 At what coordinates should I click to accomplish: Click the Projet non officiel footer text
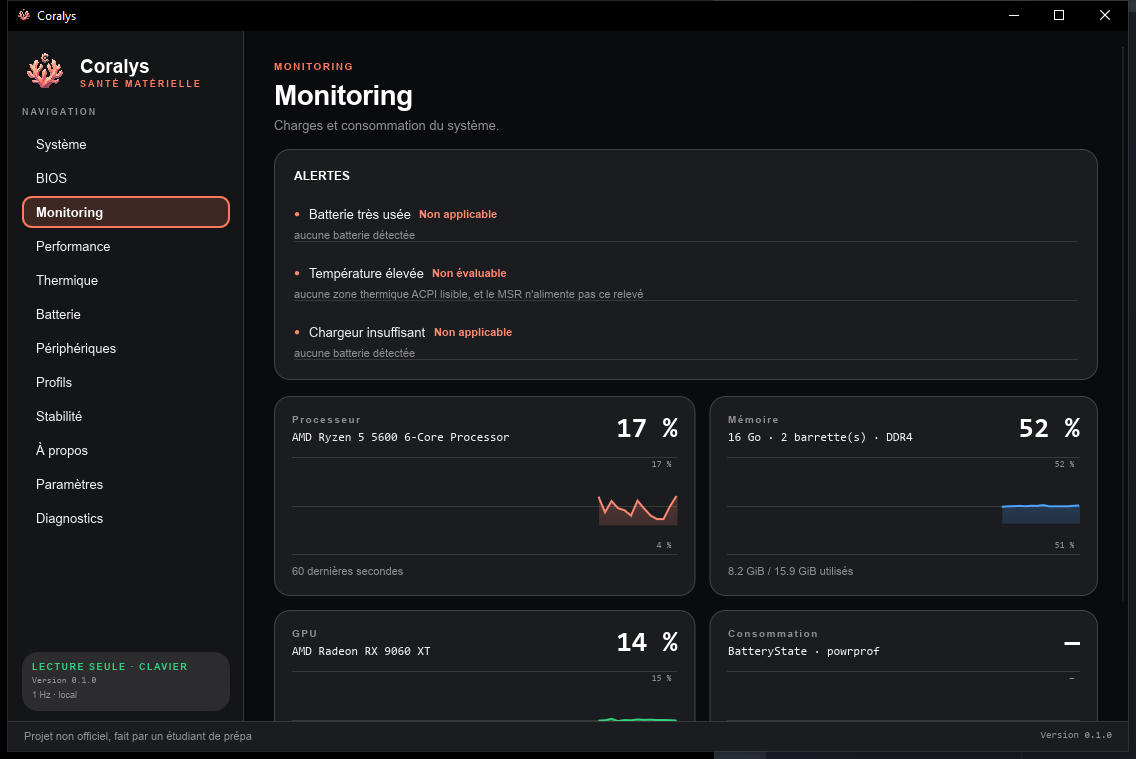click(138, 736)
